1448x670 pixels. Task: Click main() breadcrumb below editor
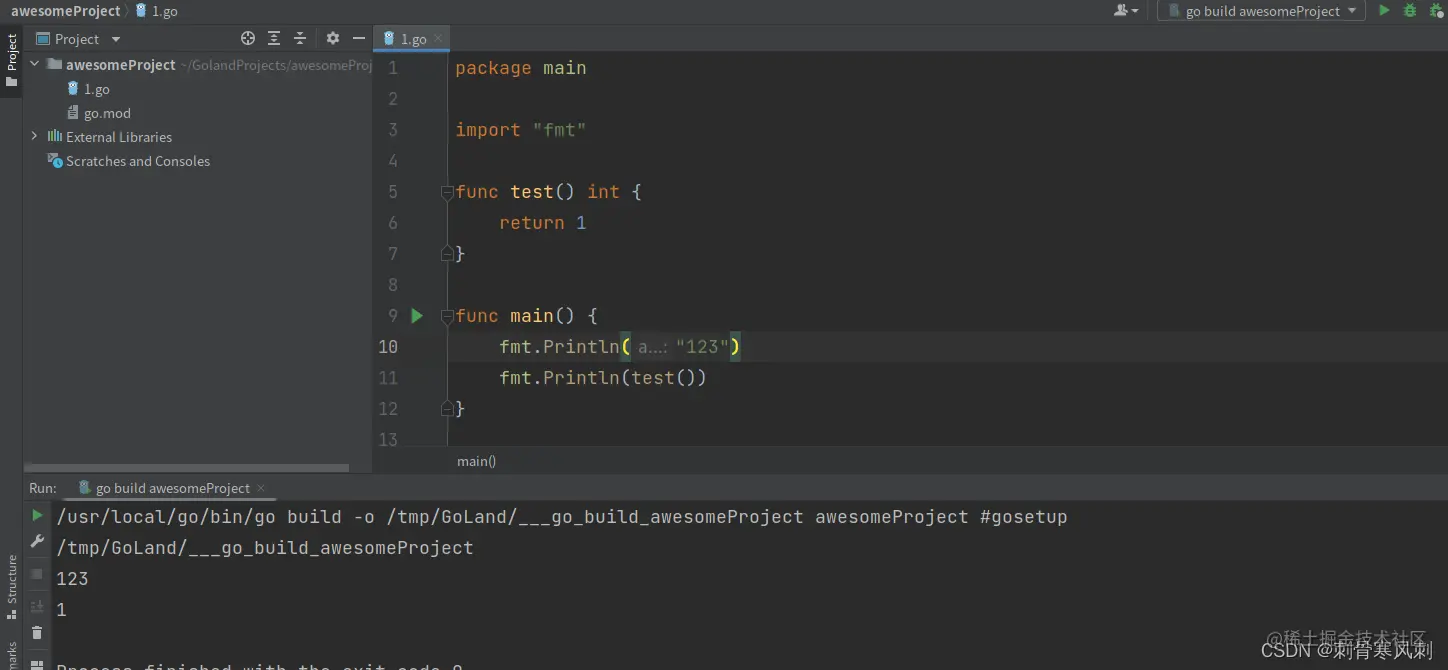[x=476, y=461]
